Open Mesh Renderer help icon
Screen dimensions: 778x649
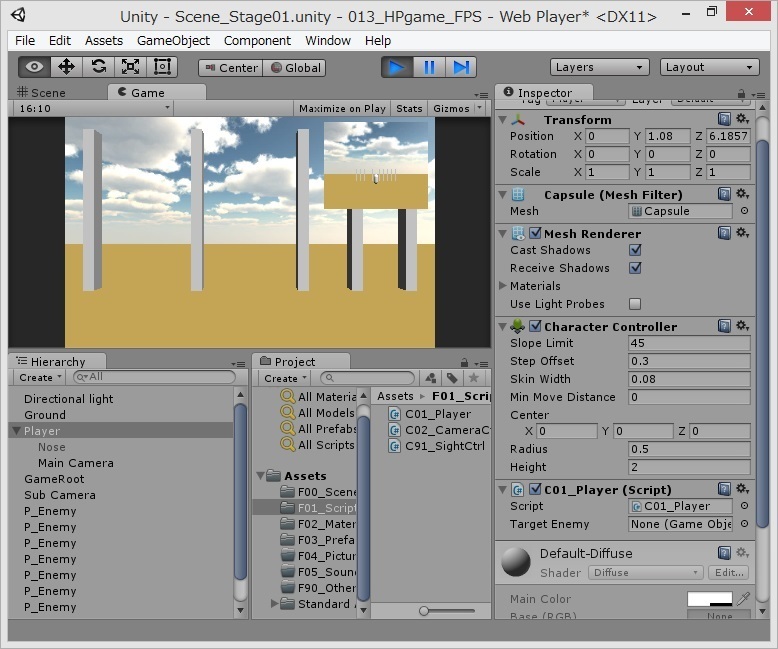tap(724, 233)
